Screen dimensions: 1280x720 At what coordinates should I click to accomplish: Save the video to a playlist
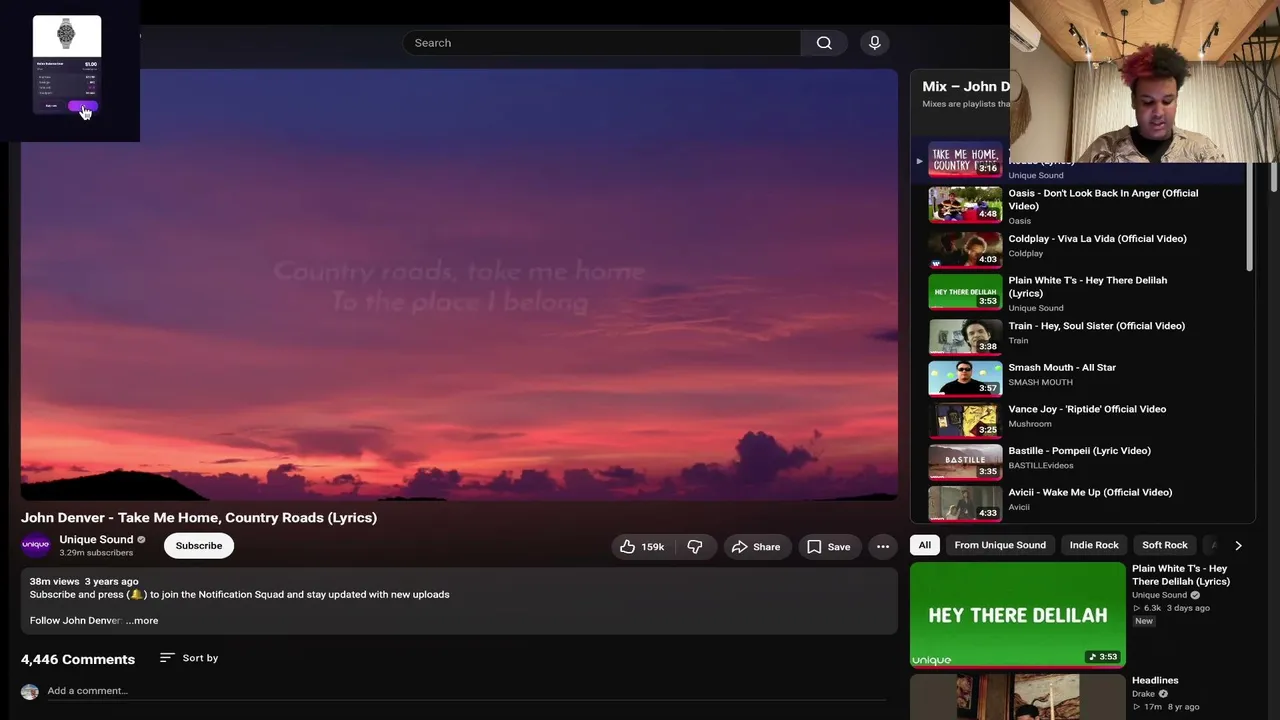coord(828,547)
